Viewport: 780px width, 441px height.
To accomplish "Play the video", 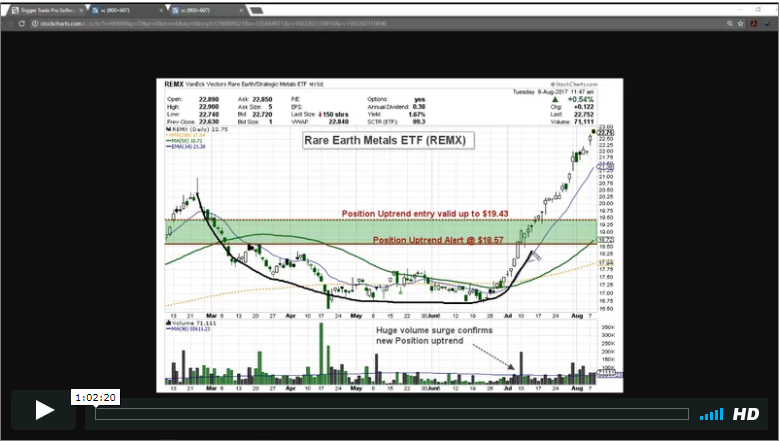I will coord(44,410).
